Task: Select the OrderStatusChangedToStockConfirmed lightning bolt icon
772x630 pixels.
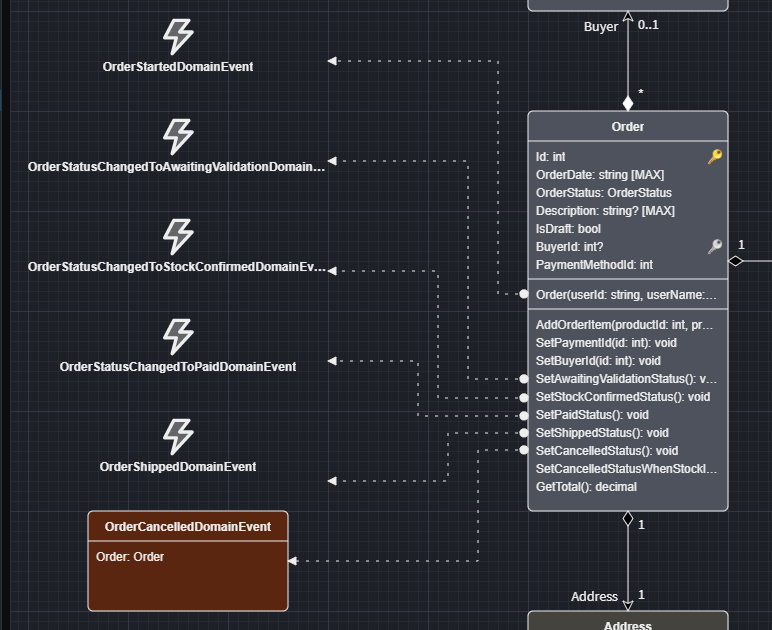Action: click(178, 237)
